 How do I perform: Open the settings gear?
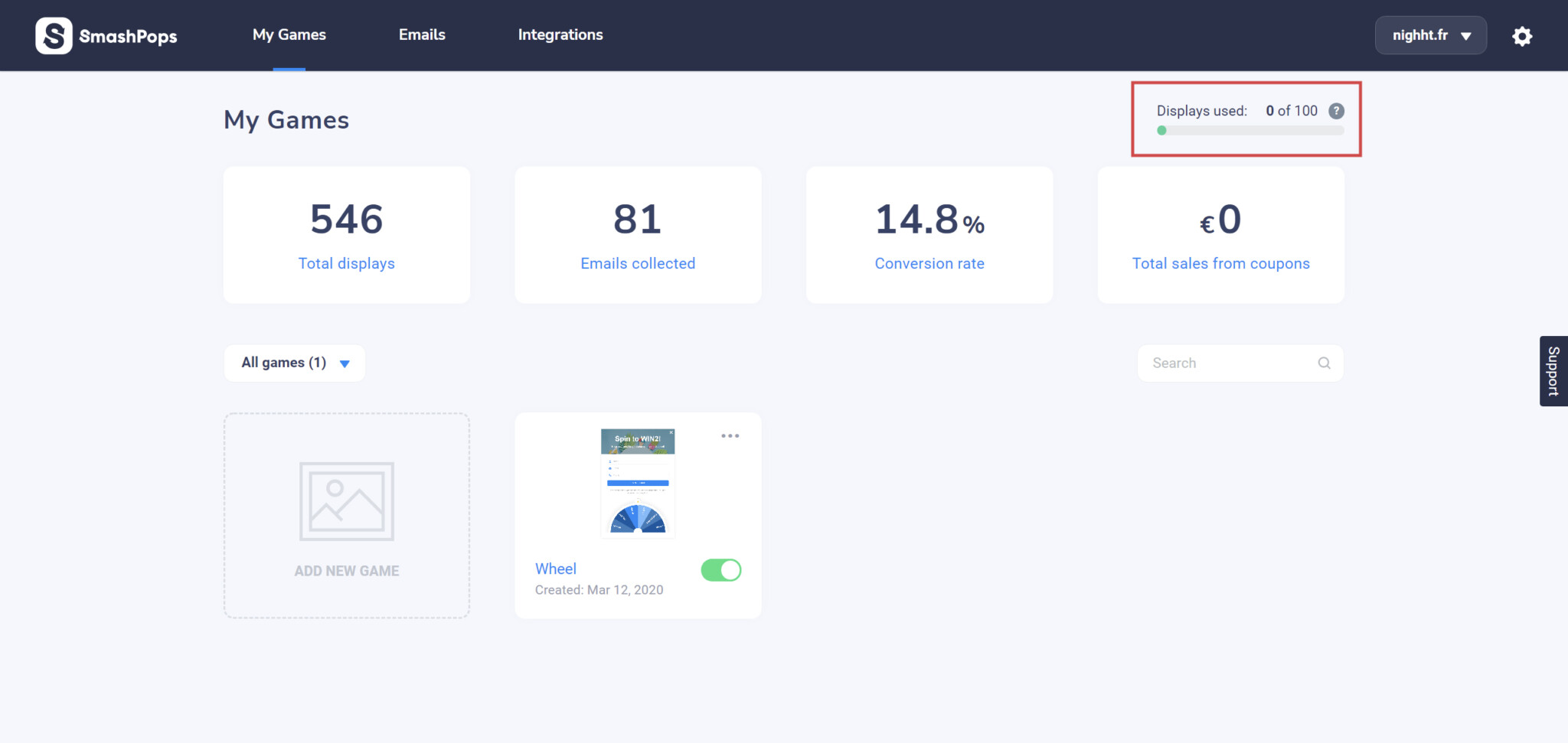click(x=1522, y=35)
